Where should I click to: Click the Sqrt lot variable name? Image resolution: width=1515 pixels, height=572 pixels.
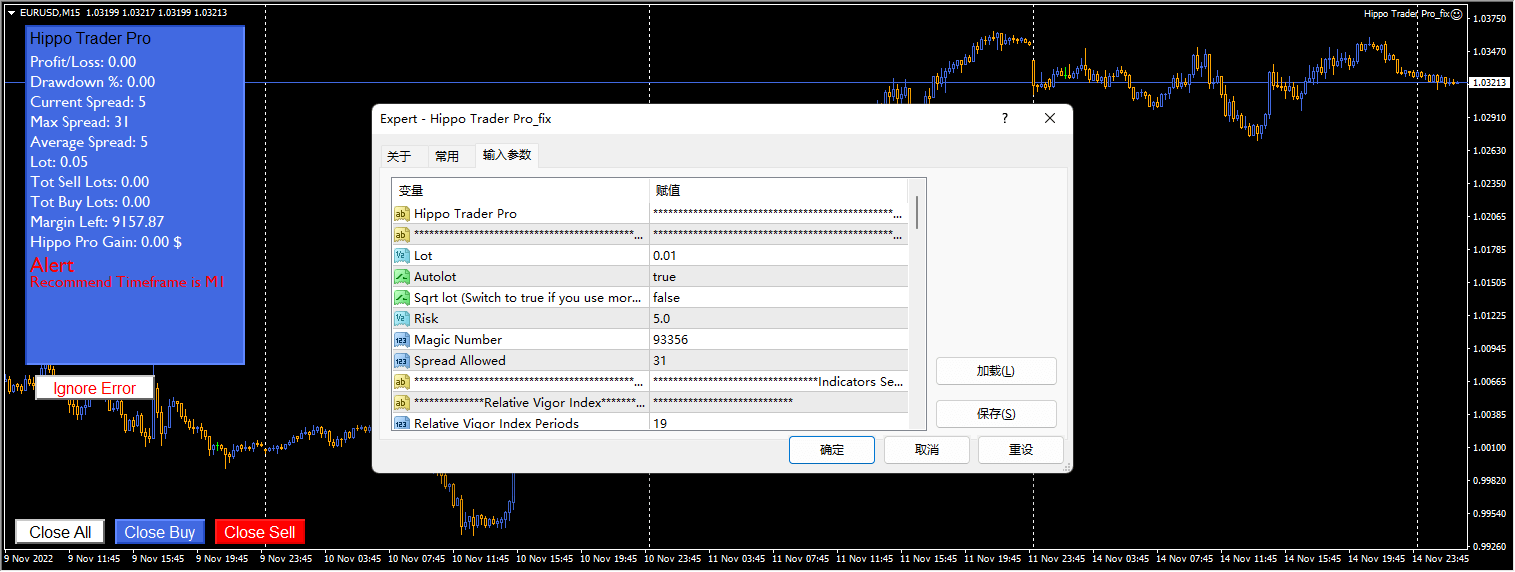[528, 298]
